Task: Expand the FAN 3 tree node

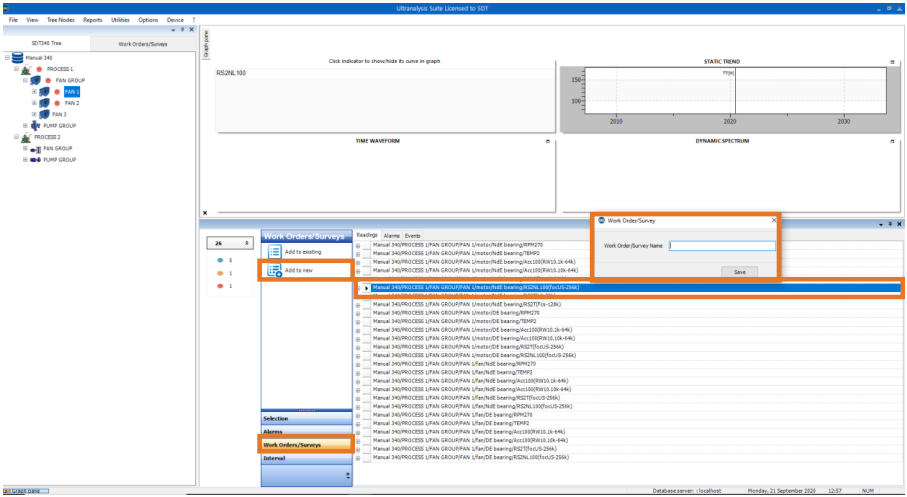Action: (34, 114)
